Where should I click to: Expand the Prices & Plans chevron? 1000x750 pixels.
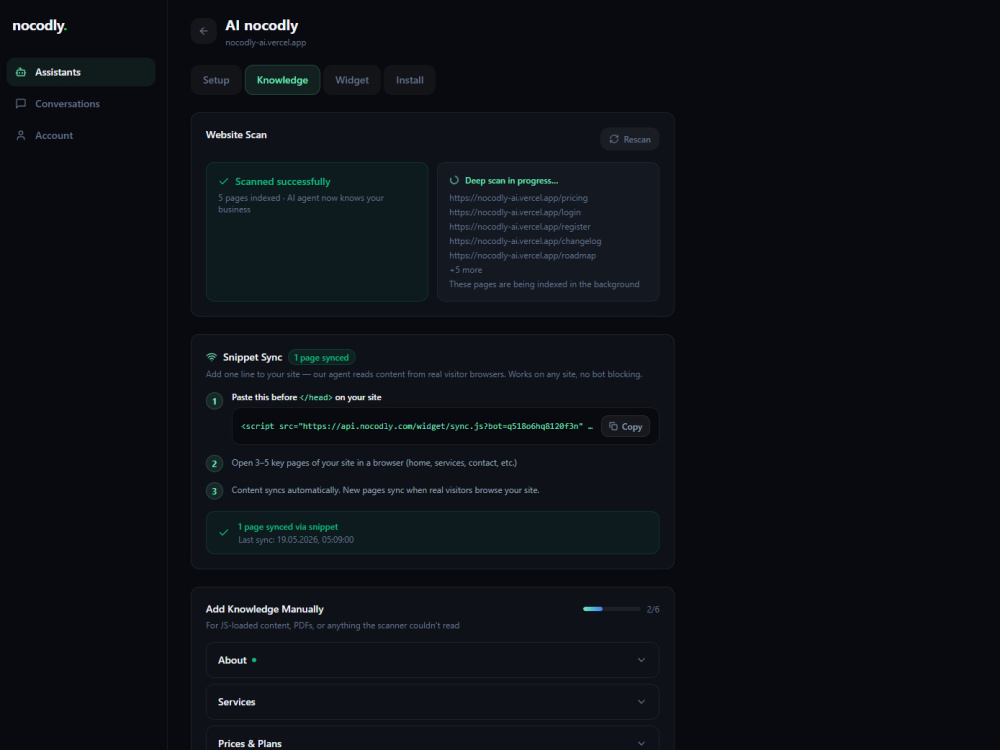[641, 743]
